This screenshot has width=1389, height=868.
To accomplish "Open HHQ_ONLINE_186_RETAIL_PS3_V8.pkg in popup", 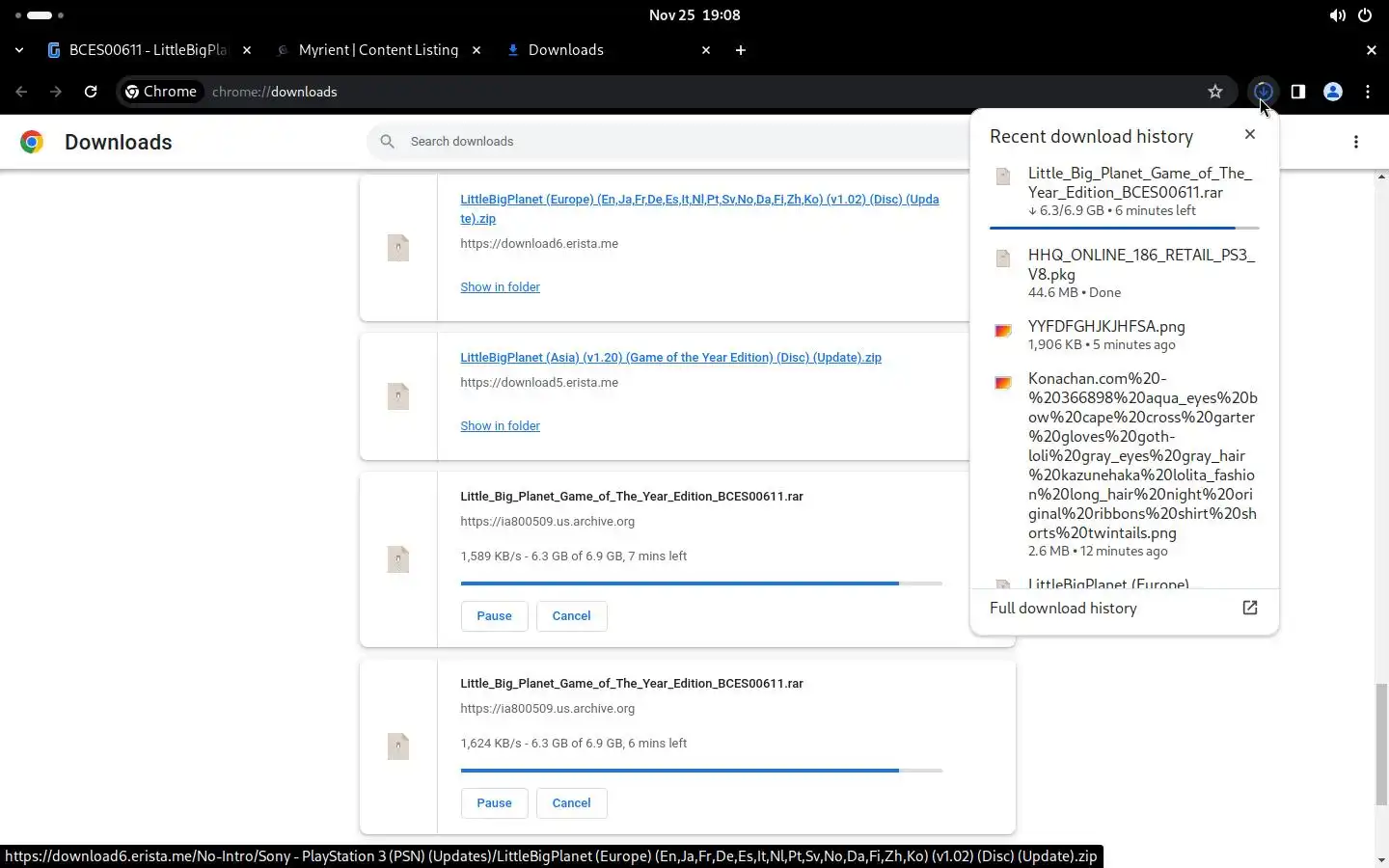I will pos(1125,274).
